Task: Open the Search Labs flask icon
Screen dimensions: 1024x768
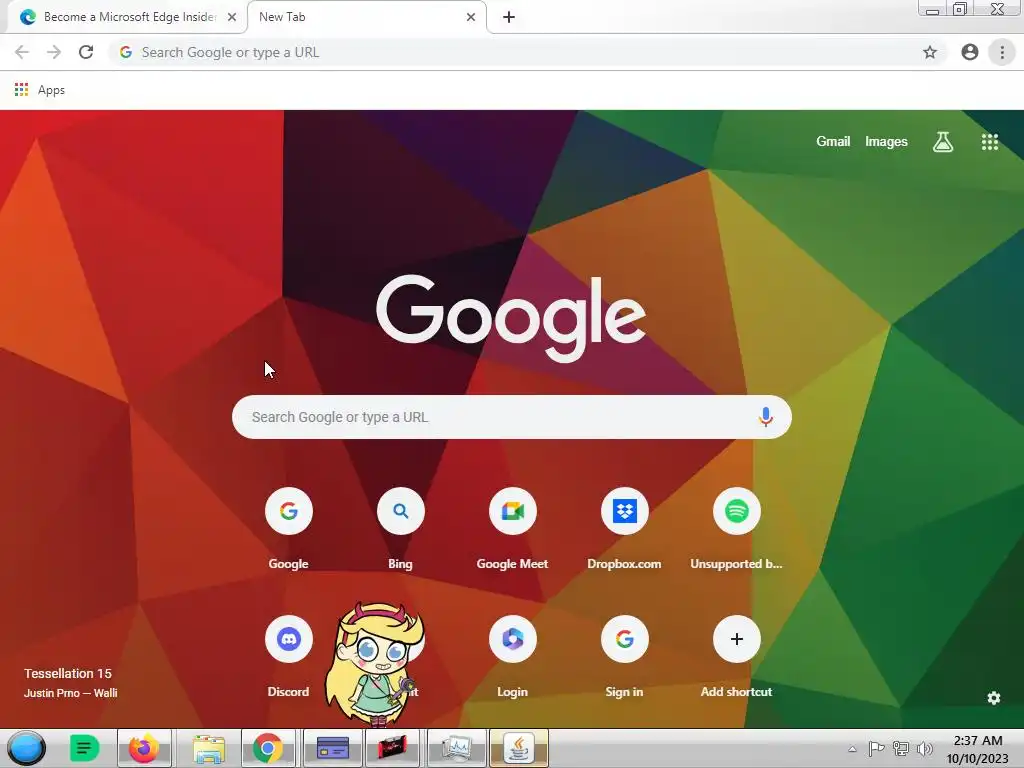Action: tap(942, 141)
